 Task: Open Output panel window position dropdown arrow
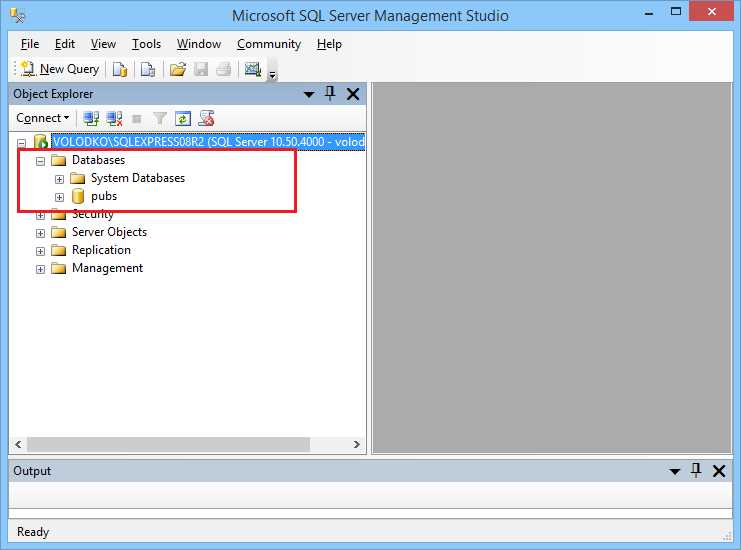coord(675,471)
